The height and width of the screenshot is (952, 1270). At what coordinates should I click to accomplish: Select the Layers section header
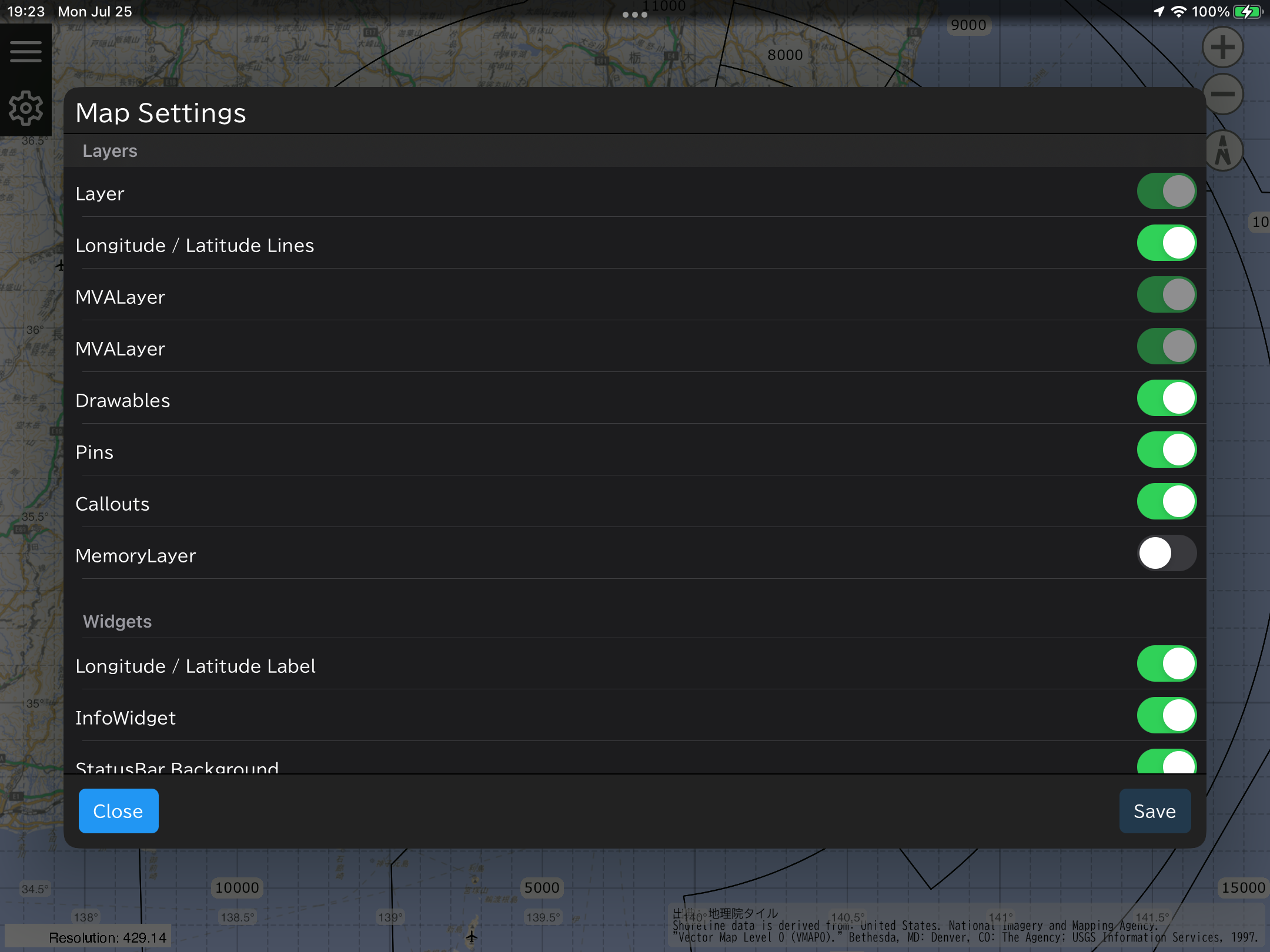110,151
